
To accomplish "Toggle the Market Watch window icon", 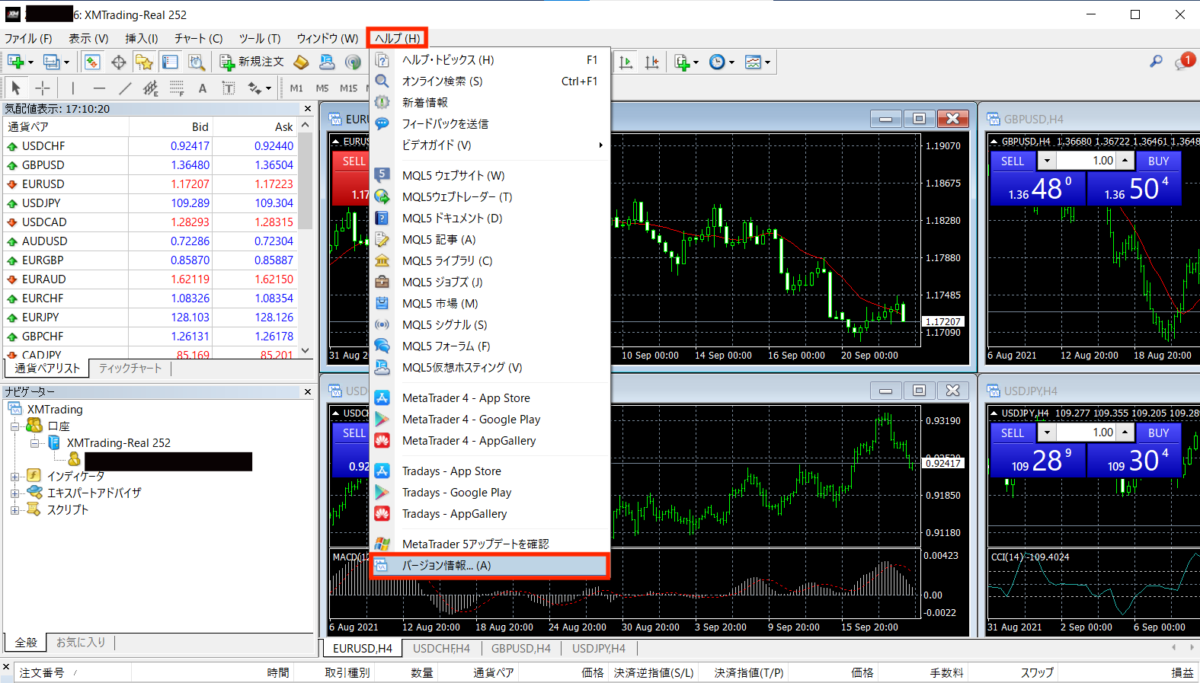I will [x=92, y=62].
